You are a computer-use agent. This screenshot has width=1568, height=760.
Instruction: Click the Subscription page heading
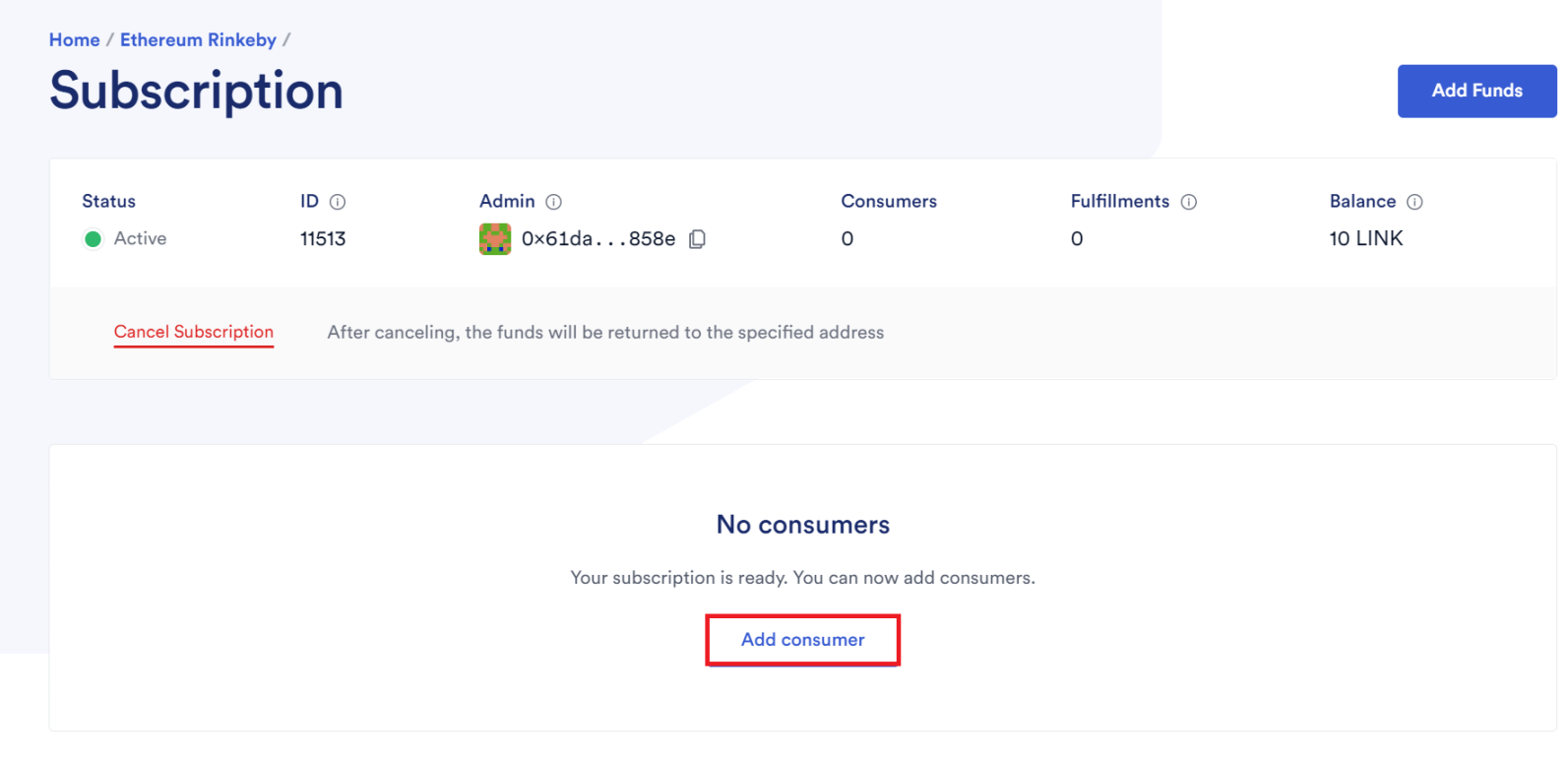(x=197, y=91)
